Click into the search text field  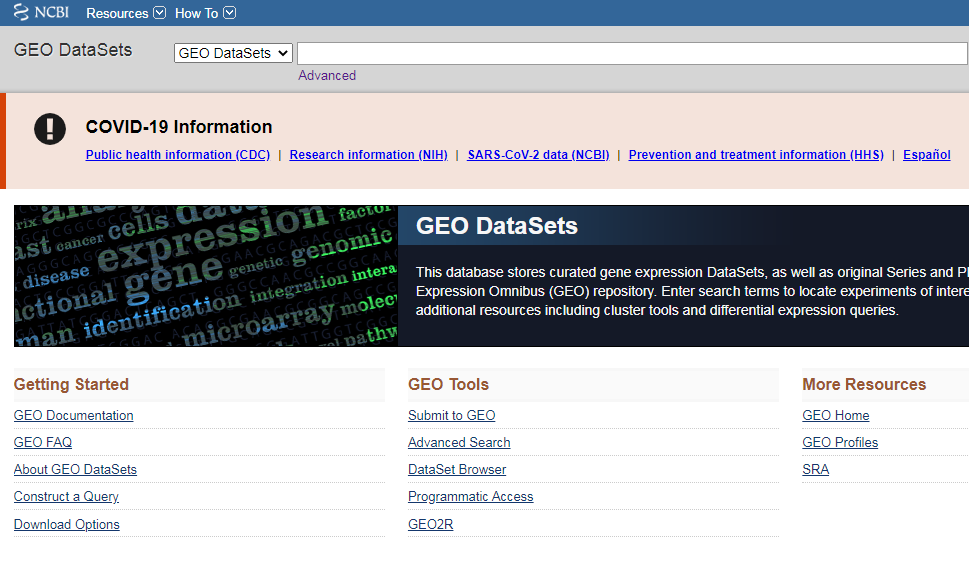(630, 53)
